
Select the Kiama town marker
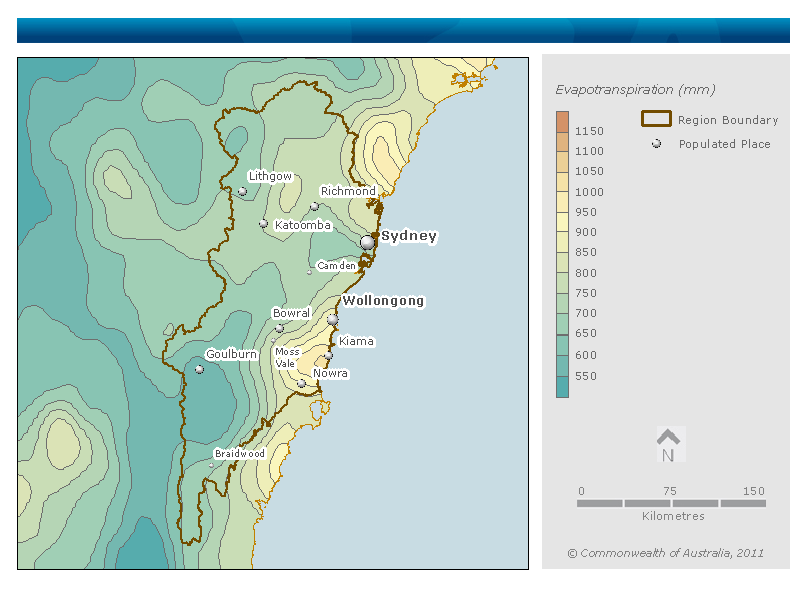(328, 355)
